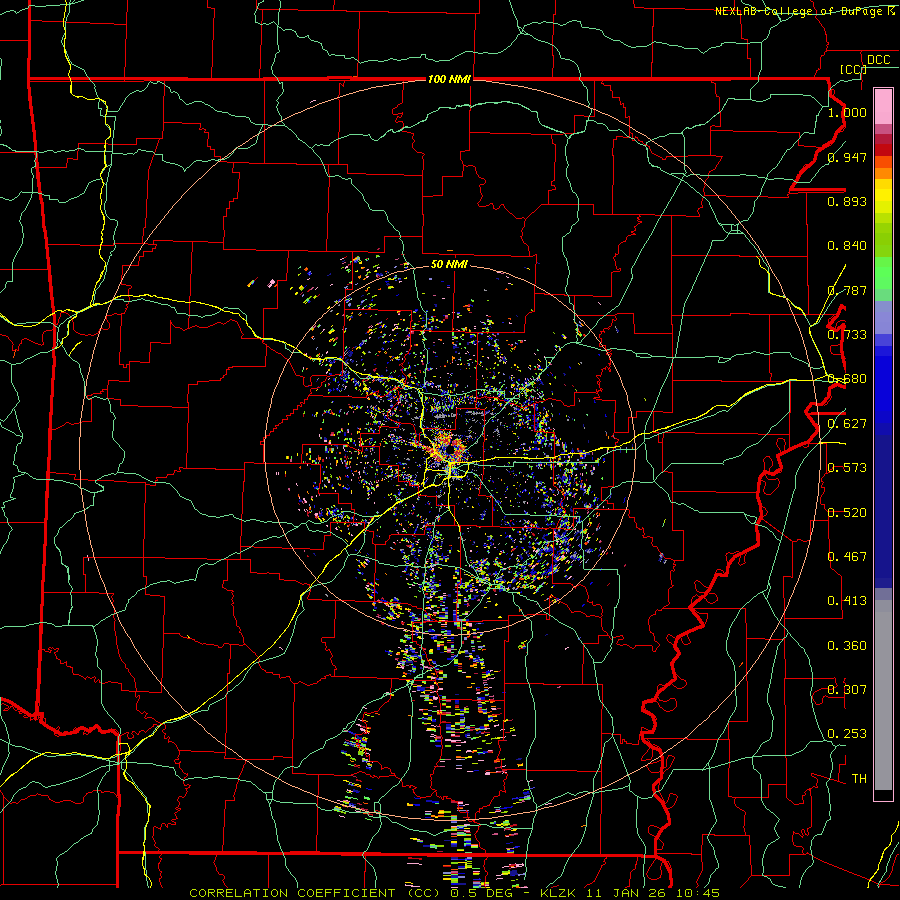
Task: Click the TH label at the scale bottom
Action: (859, 779)
